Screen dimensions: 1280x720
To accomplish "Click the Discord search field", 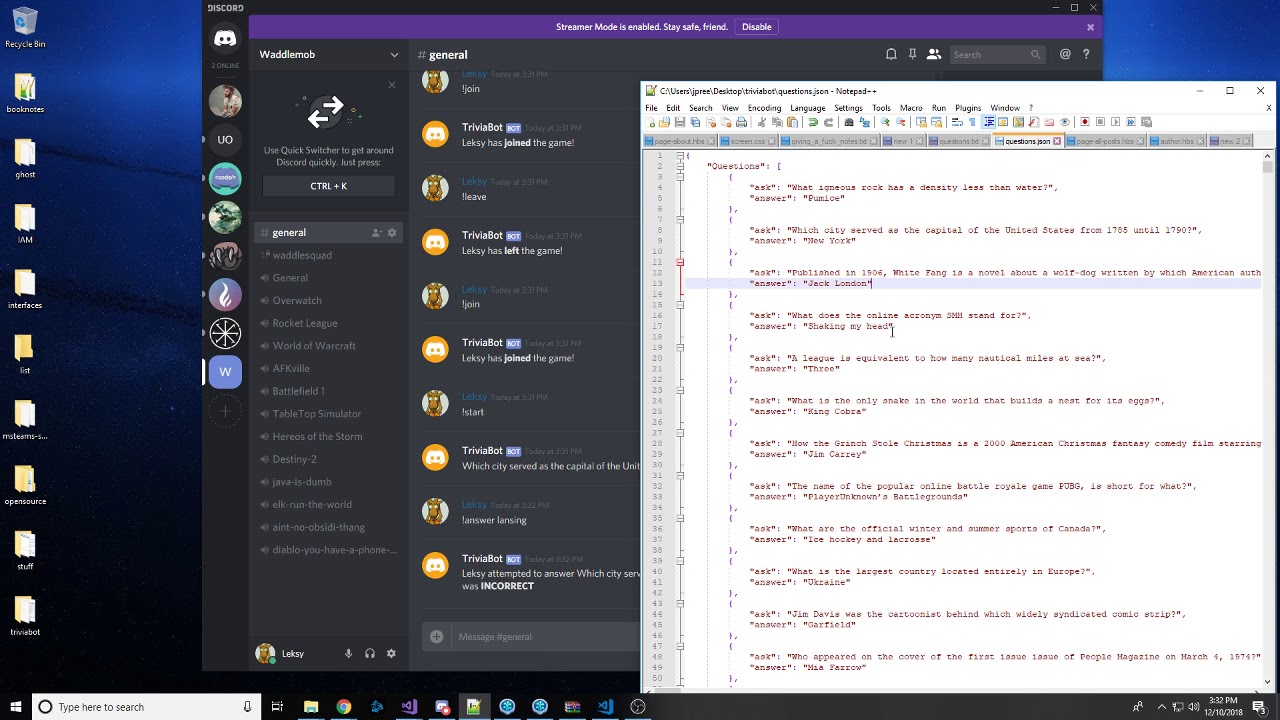I will click(x=996, y=54).
